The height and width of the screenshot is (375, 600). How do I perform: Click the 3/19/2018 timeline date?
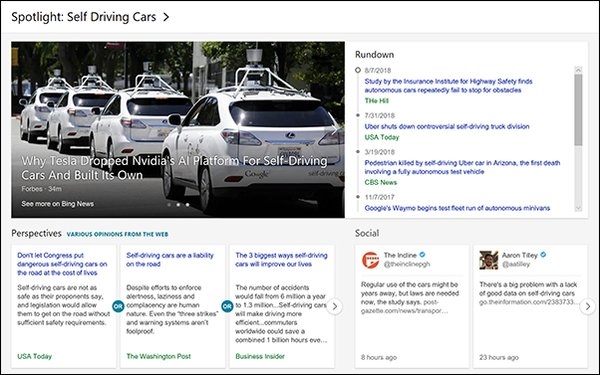(x=379, y=152)
